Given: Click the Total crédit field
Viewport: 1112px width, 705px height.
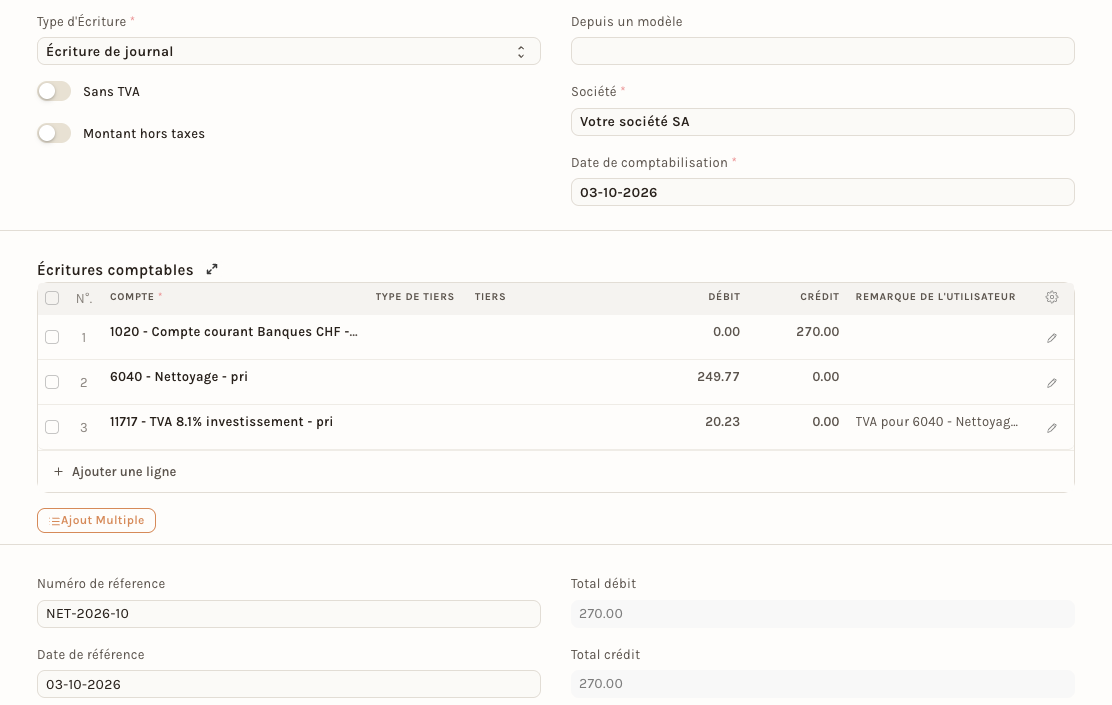Looking at the screenshot, I should click(x=823, y=684).
